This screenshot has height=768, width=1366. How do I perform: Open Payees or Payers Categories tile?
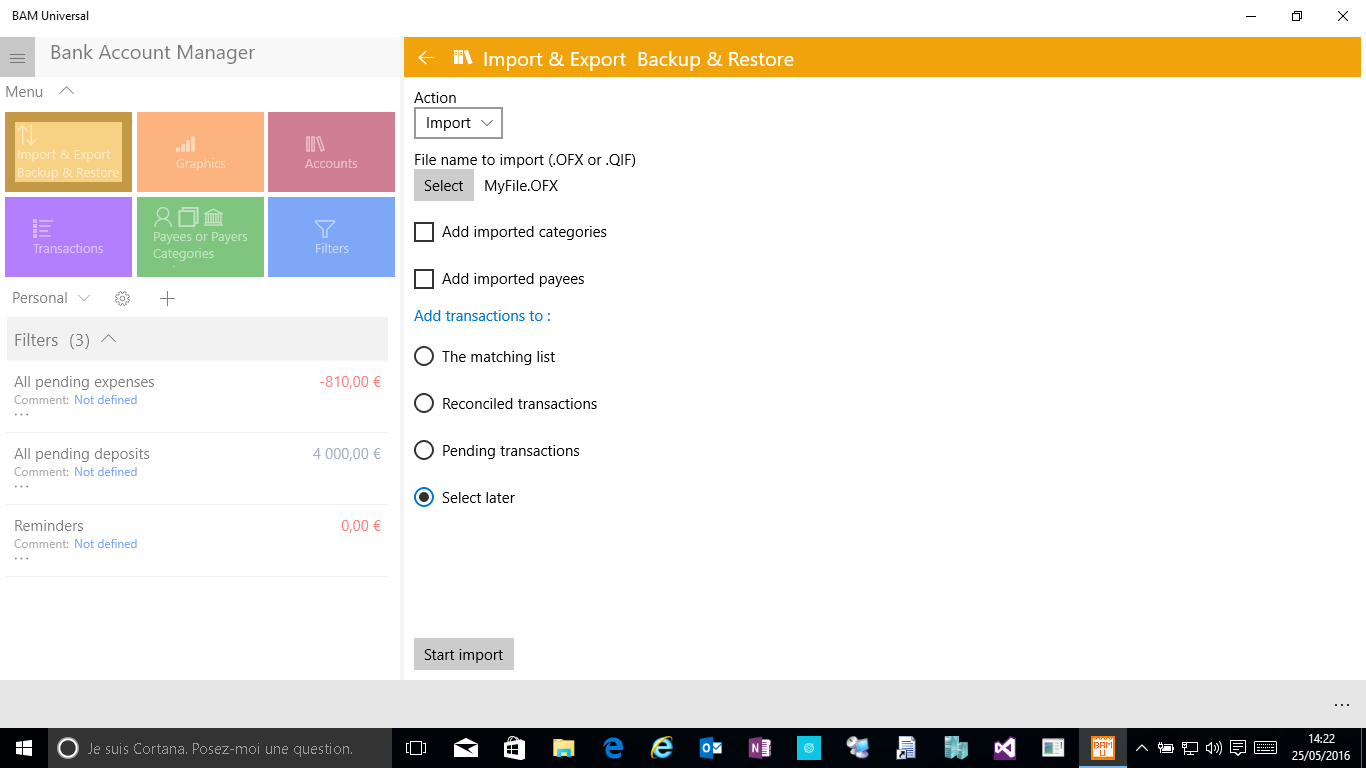(200, 237)
